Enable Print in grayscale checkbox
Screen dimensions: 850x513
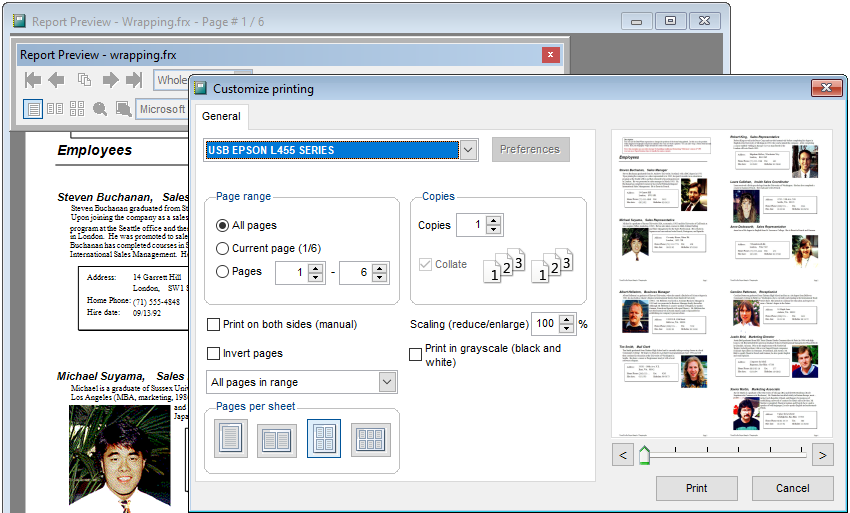coord(415,355)
